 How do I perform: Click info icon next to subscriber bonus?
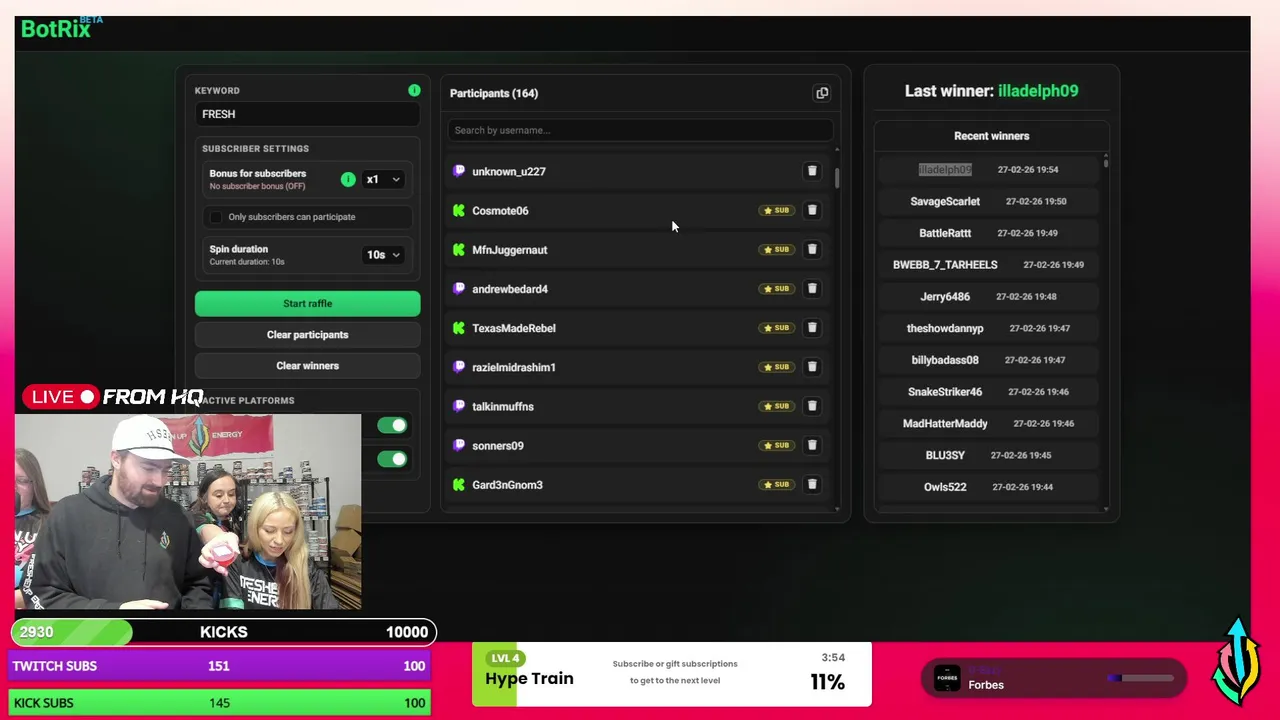click(x=348, y=180)
